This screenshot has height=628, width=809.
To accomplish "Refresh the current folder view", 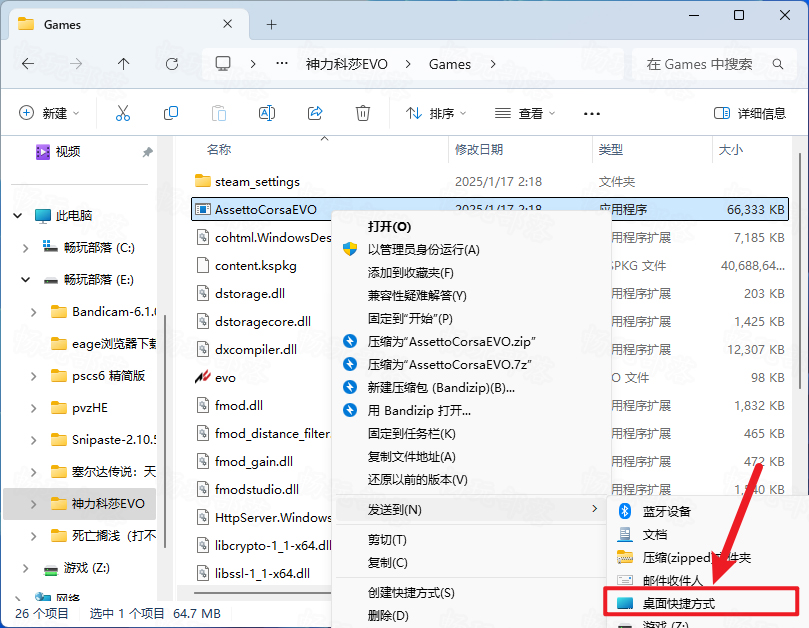I will pos(172,64).
